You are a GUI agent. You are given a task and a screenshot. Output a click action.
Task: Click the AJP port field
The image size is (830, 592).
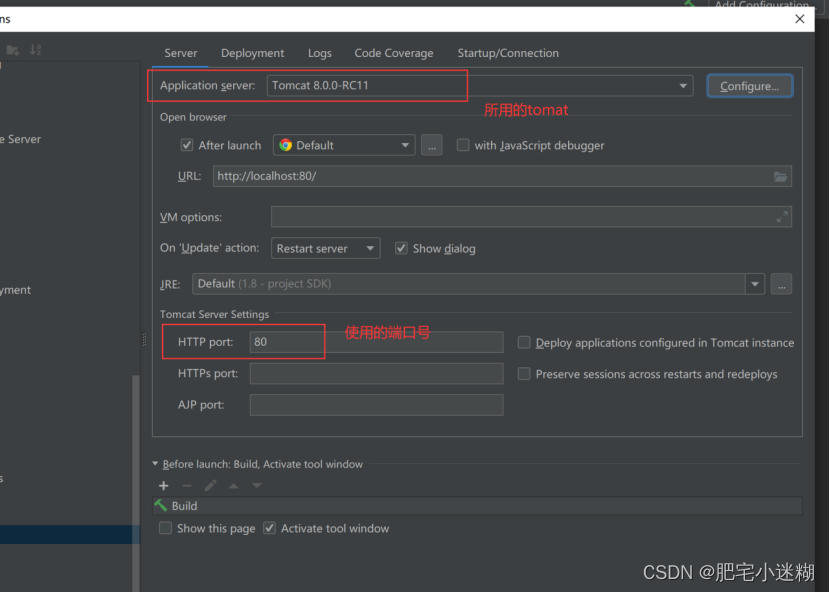tap(376, 405)
